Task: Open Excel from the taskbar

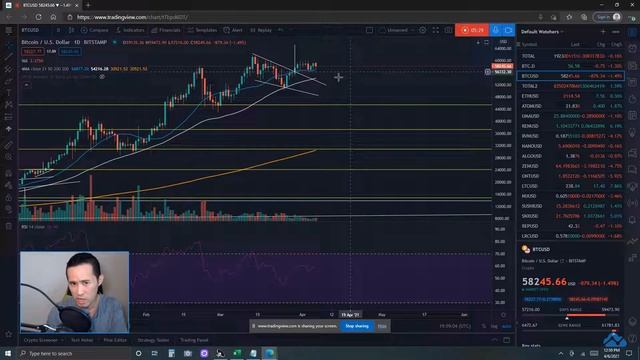Action: tap(237, 353)
